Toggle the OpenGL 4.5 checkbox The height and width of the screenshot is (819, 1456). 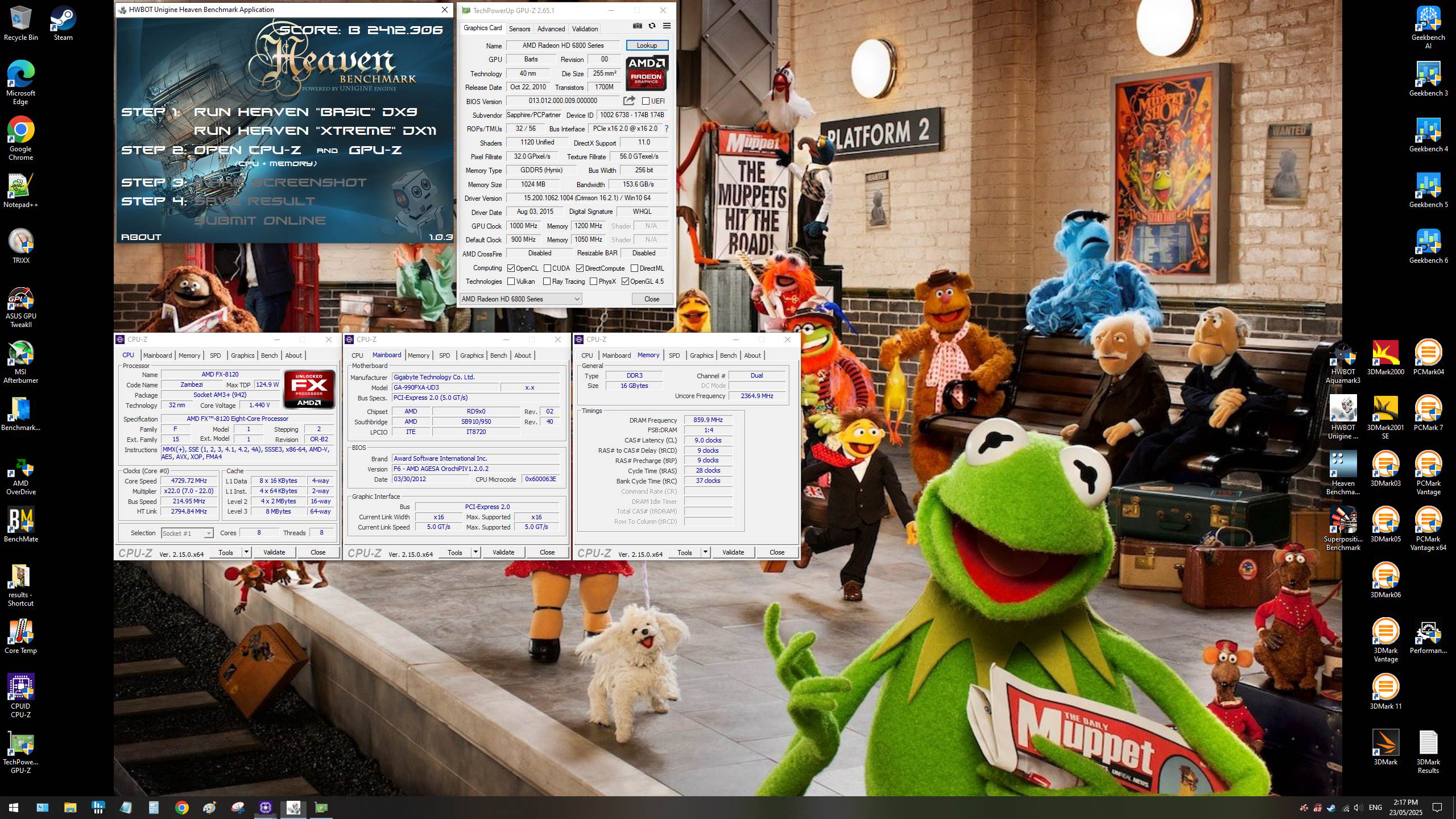625,282
